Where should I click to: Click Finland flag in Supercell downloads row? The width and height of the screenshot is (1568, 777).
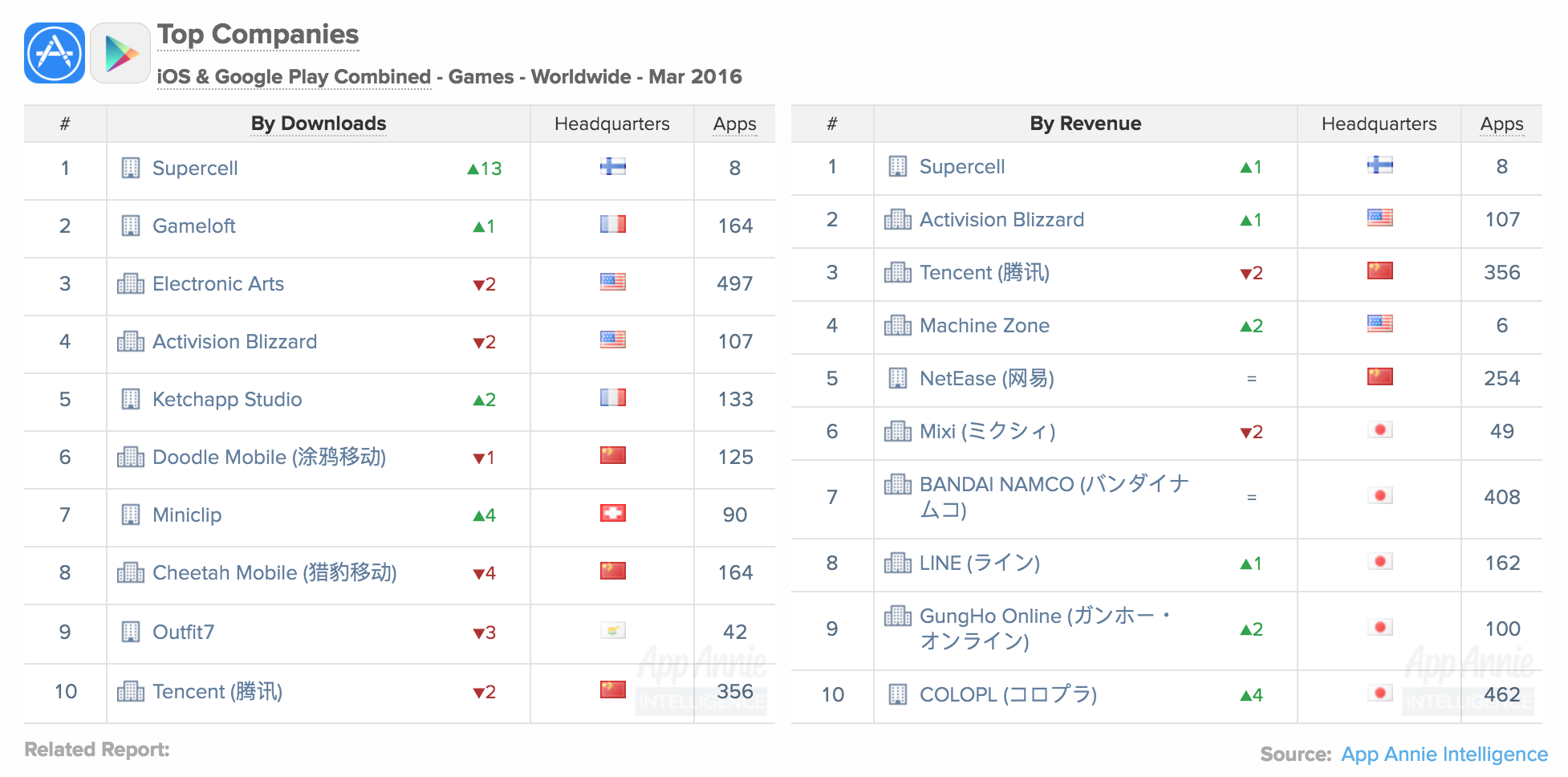coord(613,167)
